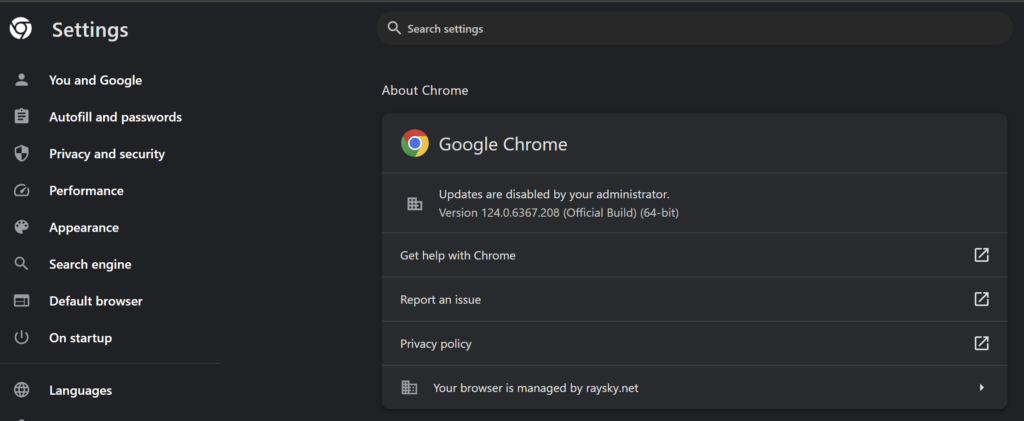
Task: Click the speedometer Performance icon
Action: 21,191
